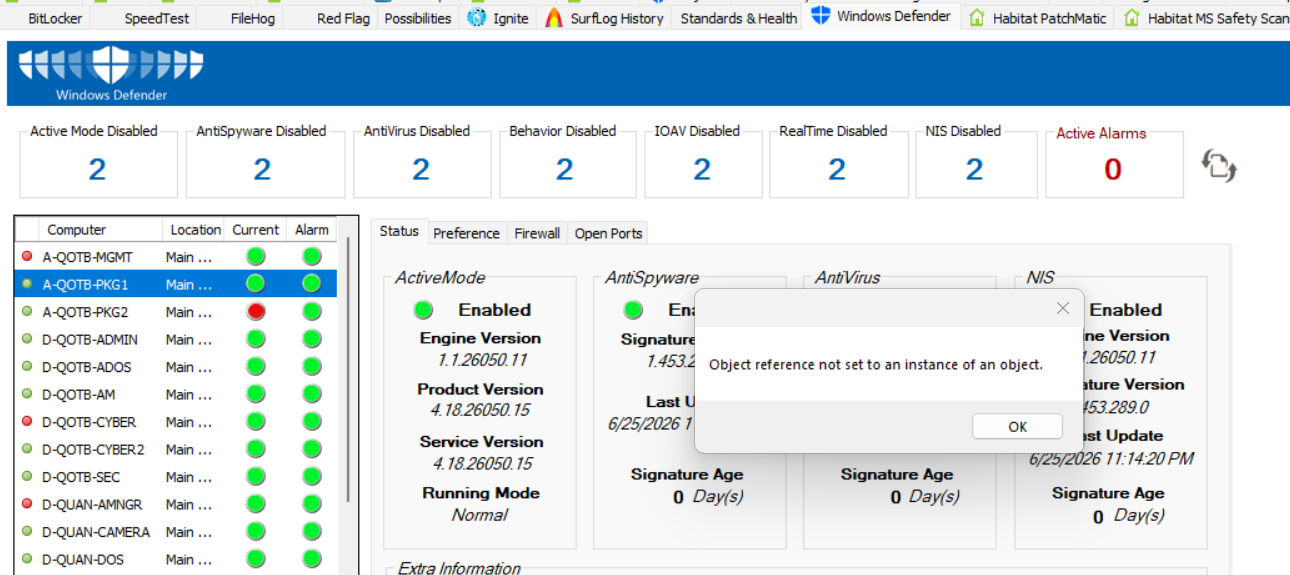Click the AntiSpyware Disabled count

[x=262, y=169]
